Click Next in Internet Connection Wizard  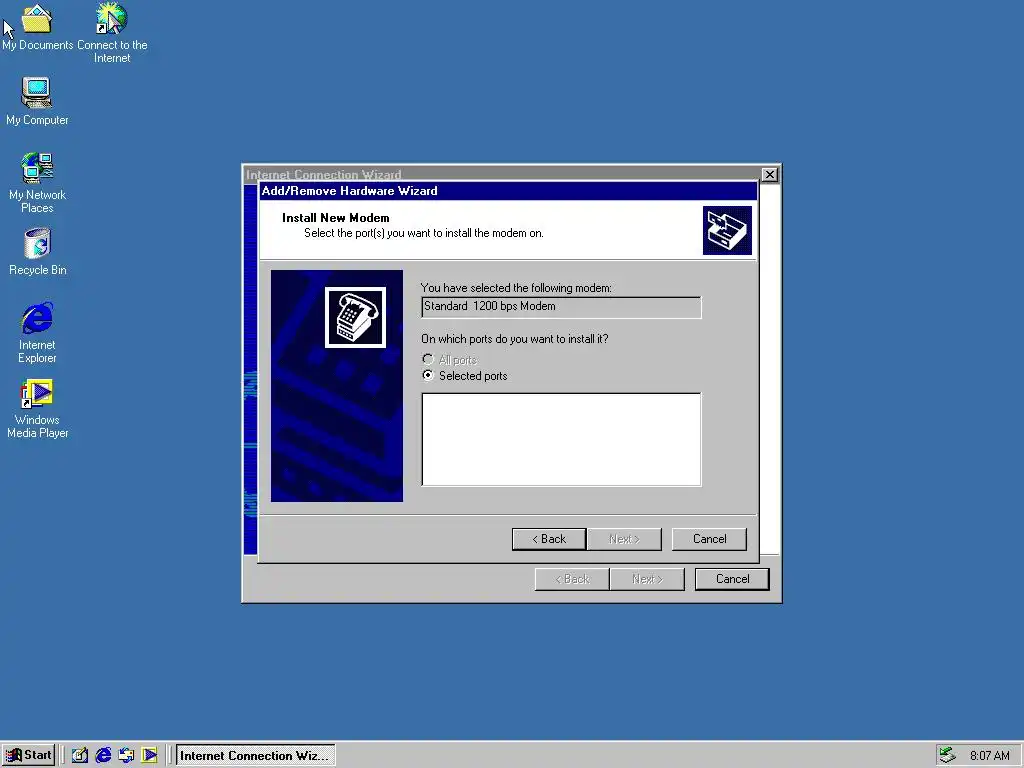point(647,579)
